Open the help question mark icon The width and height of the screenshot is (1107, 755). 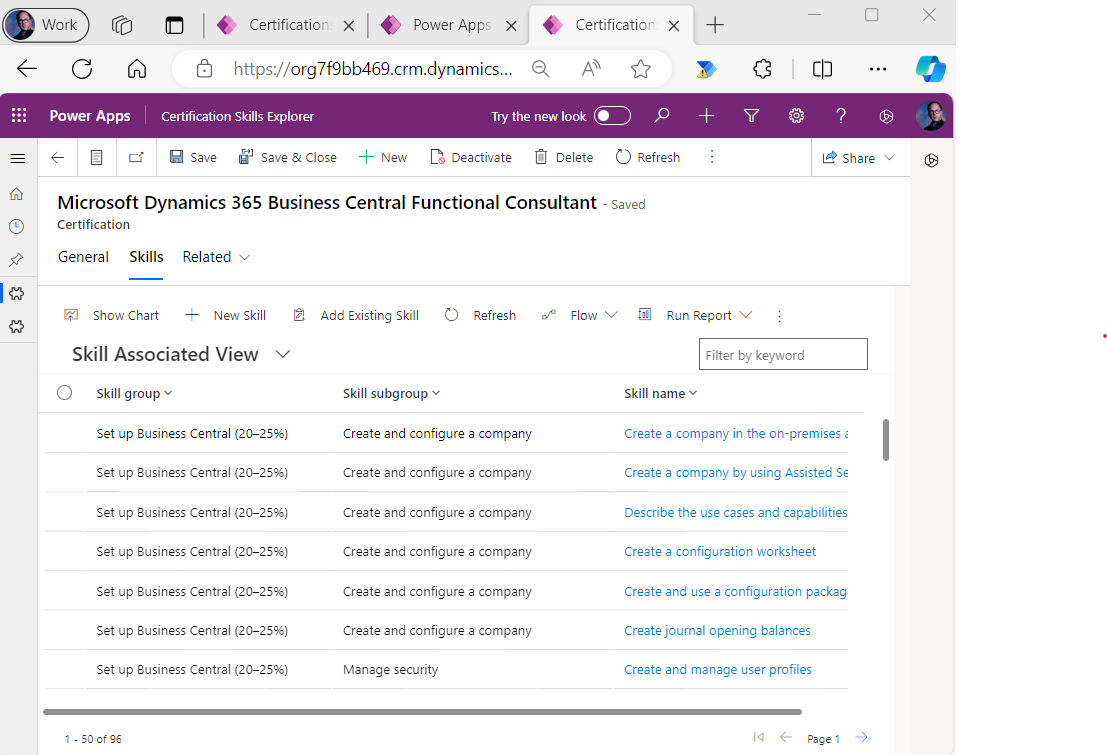[841, 116]
